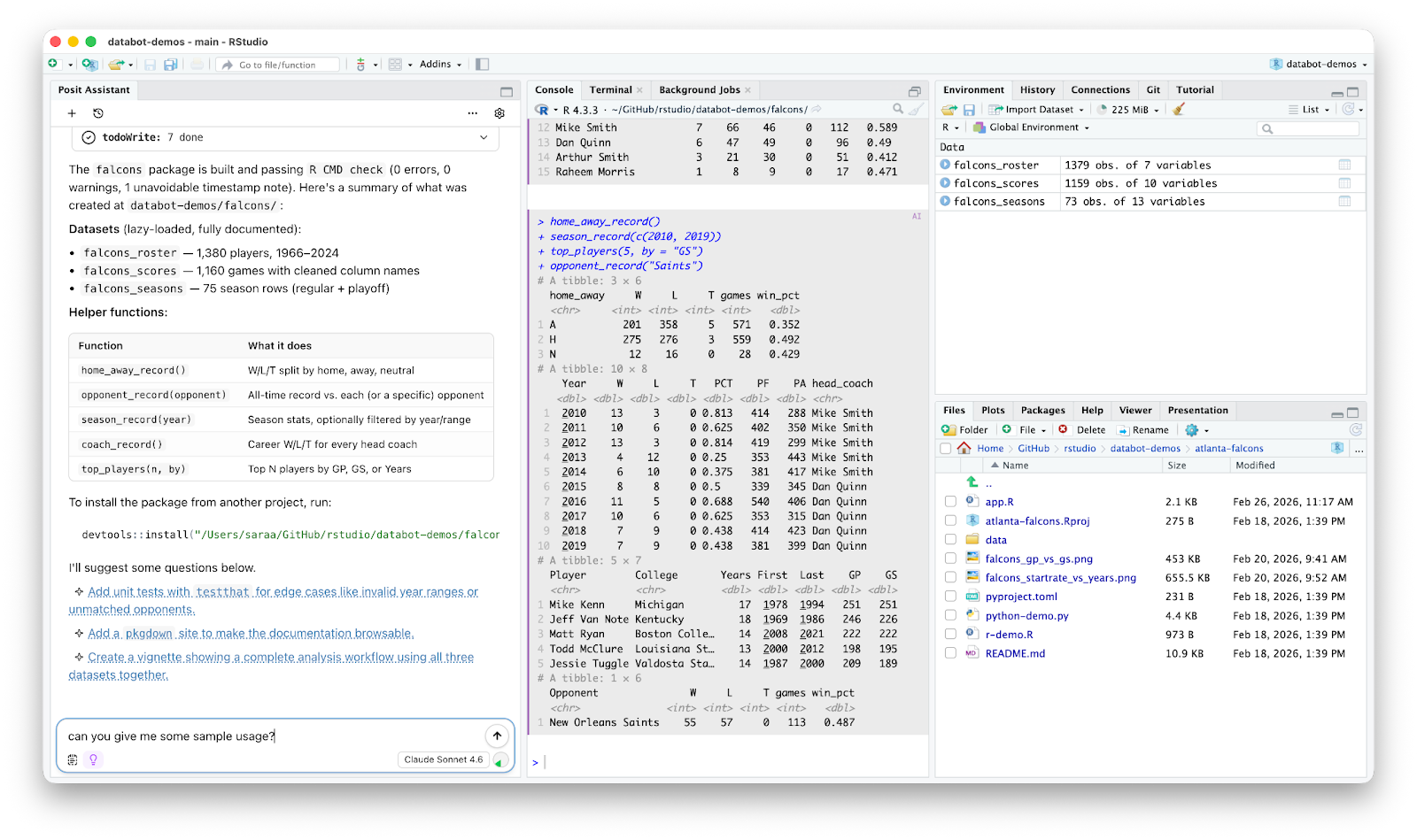Refresh the Files pane listing
Image resolution: width=1417 pixels, height=840 pixels.
pos(1355,429)
